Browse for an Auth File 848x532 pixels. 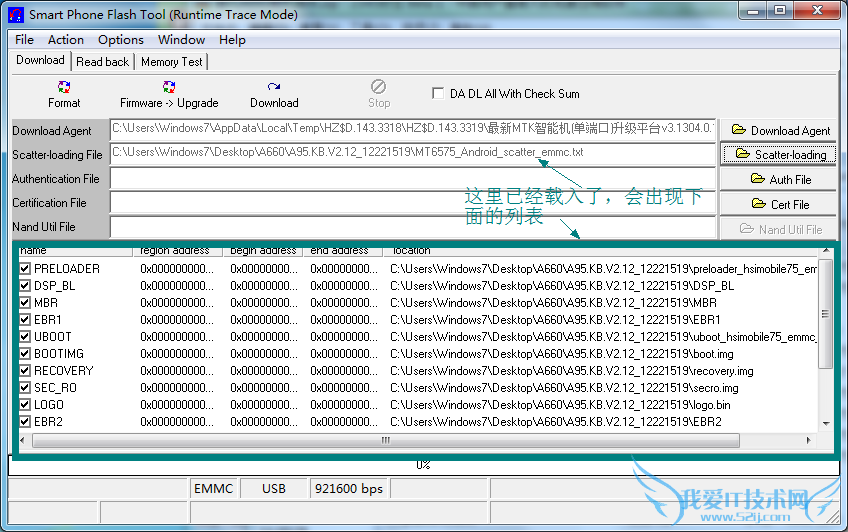pos(780,179)
